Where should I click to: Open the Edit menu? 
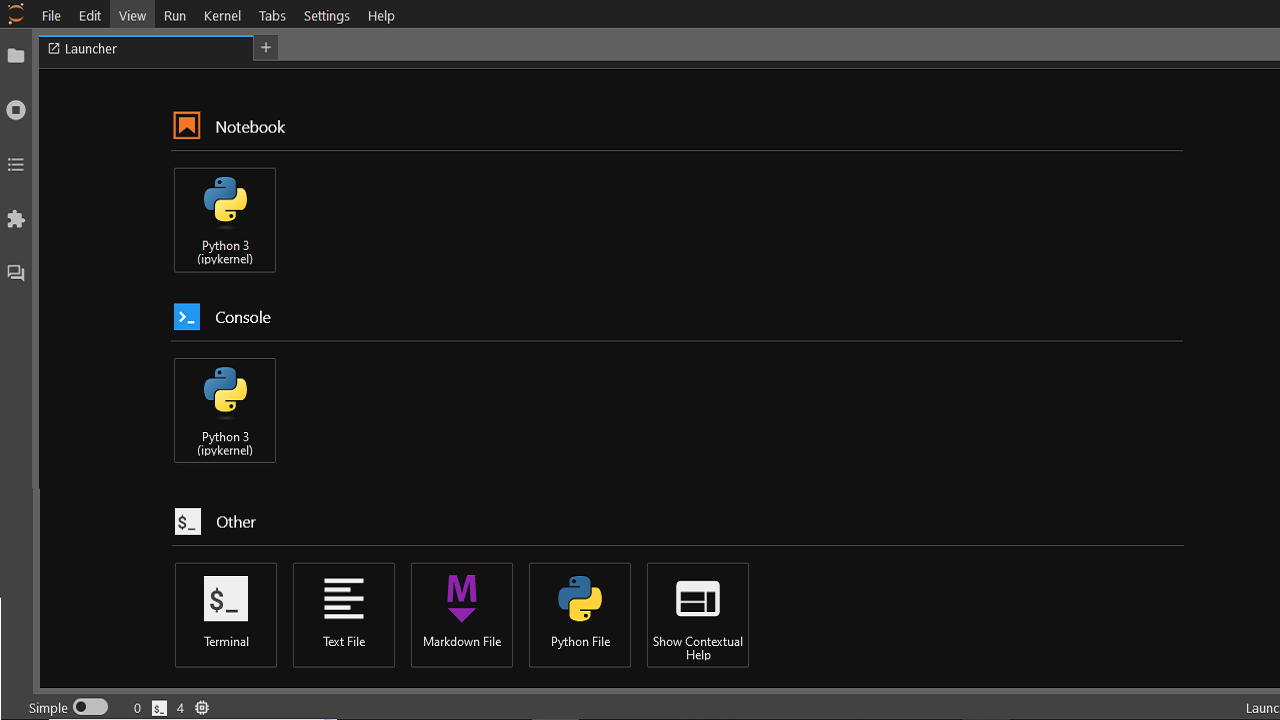pos(90,16)
